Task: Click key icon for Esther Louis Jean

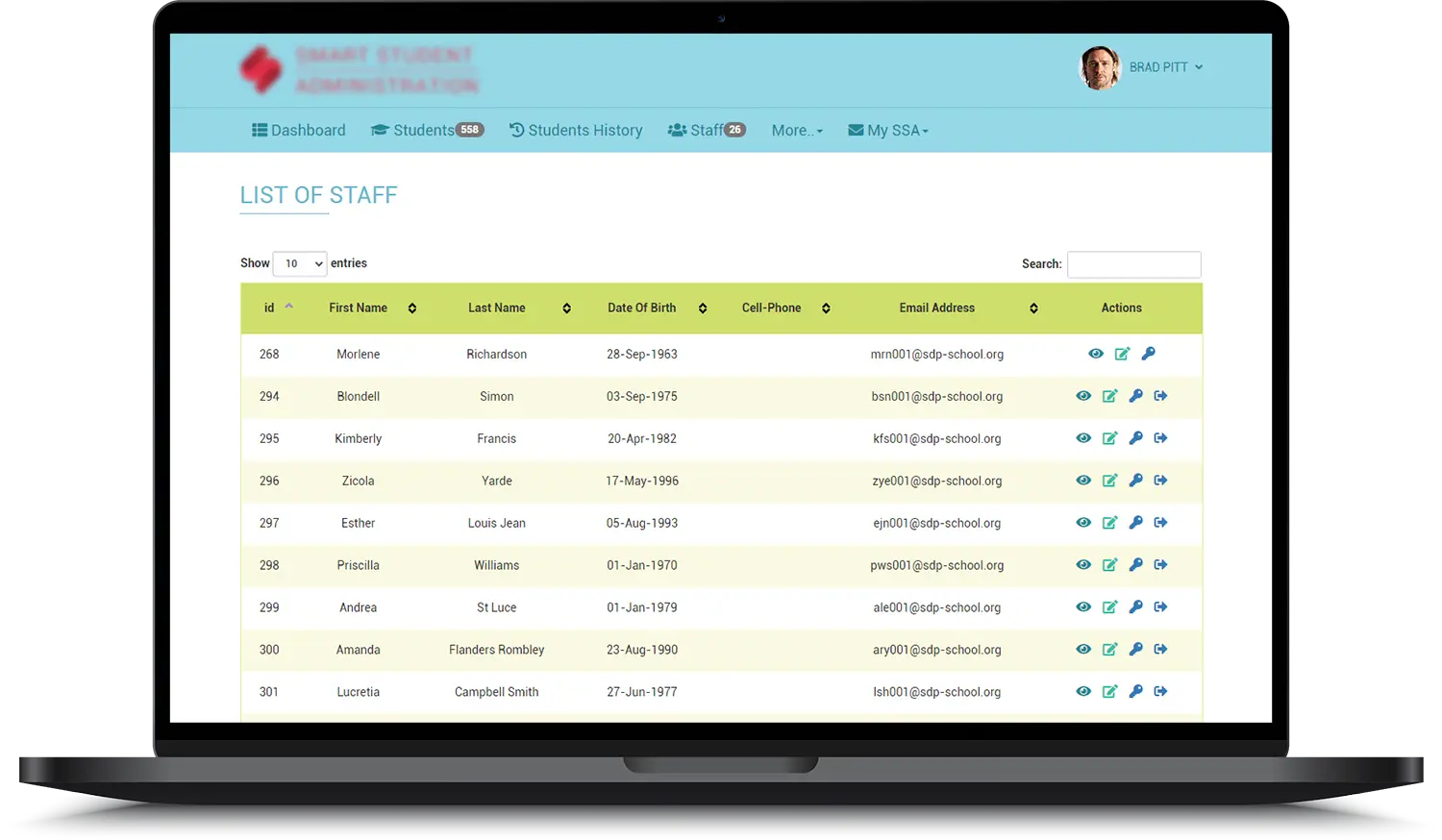Action: (x=1135, y=523)
